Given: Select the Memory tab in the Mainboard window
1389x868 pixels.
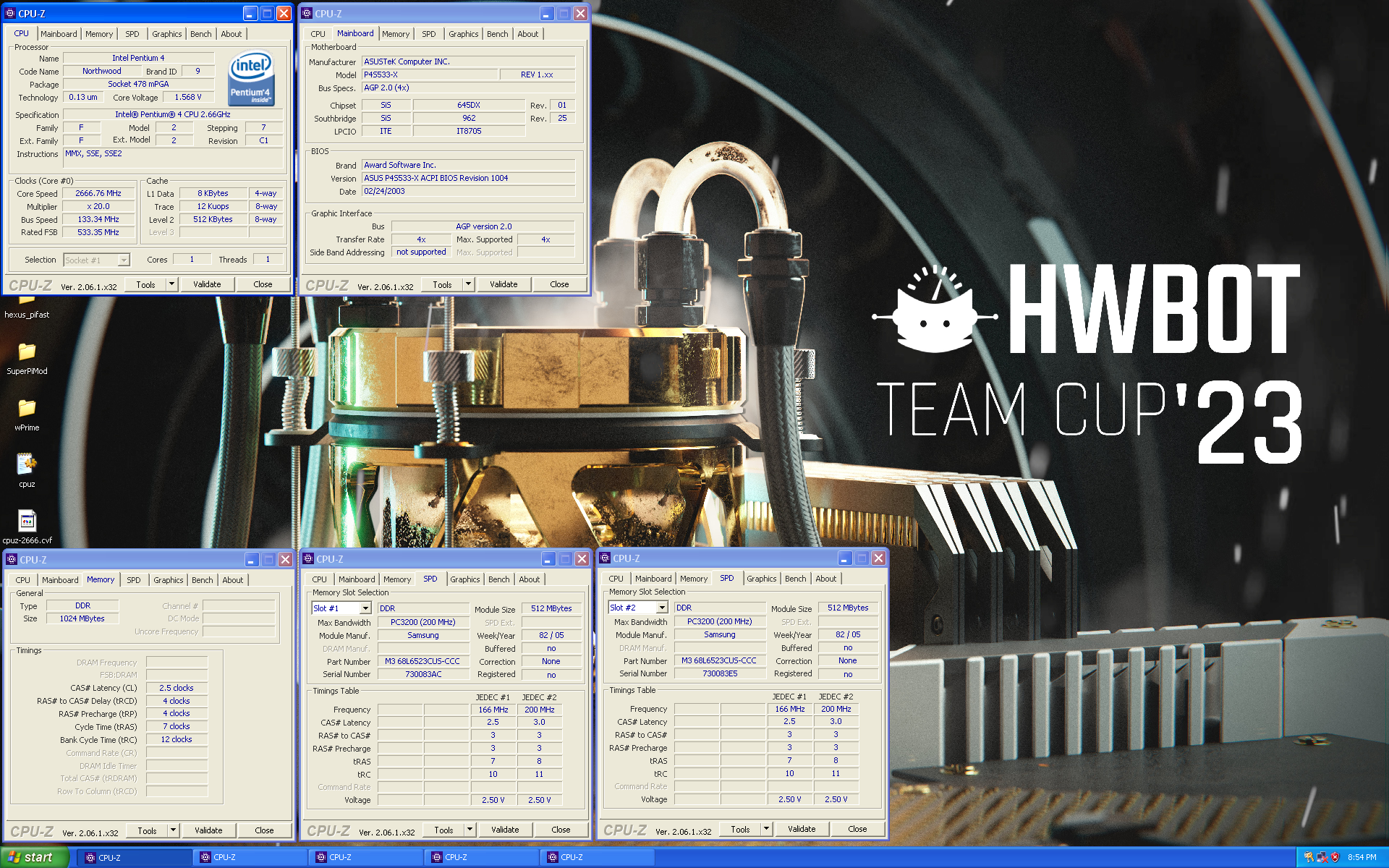Looking at the screenshot, I should point(396,34).
